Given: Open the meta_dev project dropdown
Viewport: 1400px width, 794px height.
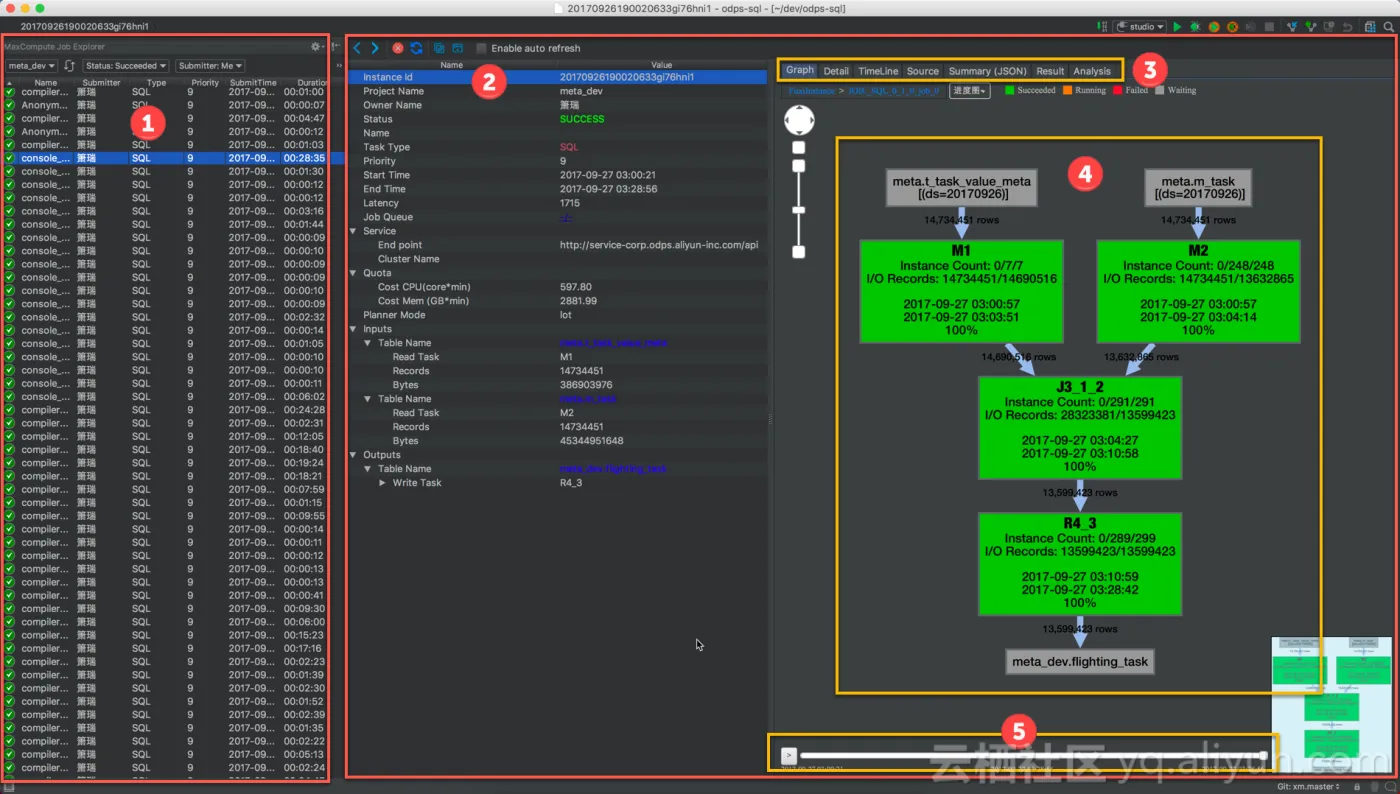Looking at the screenshot, I should pyautogui.click(x=32, y=66).
